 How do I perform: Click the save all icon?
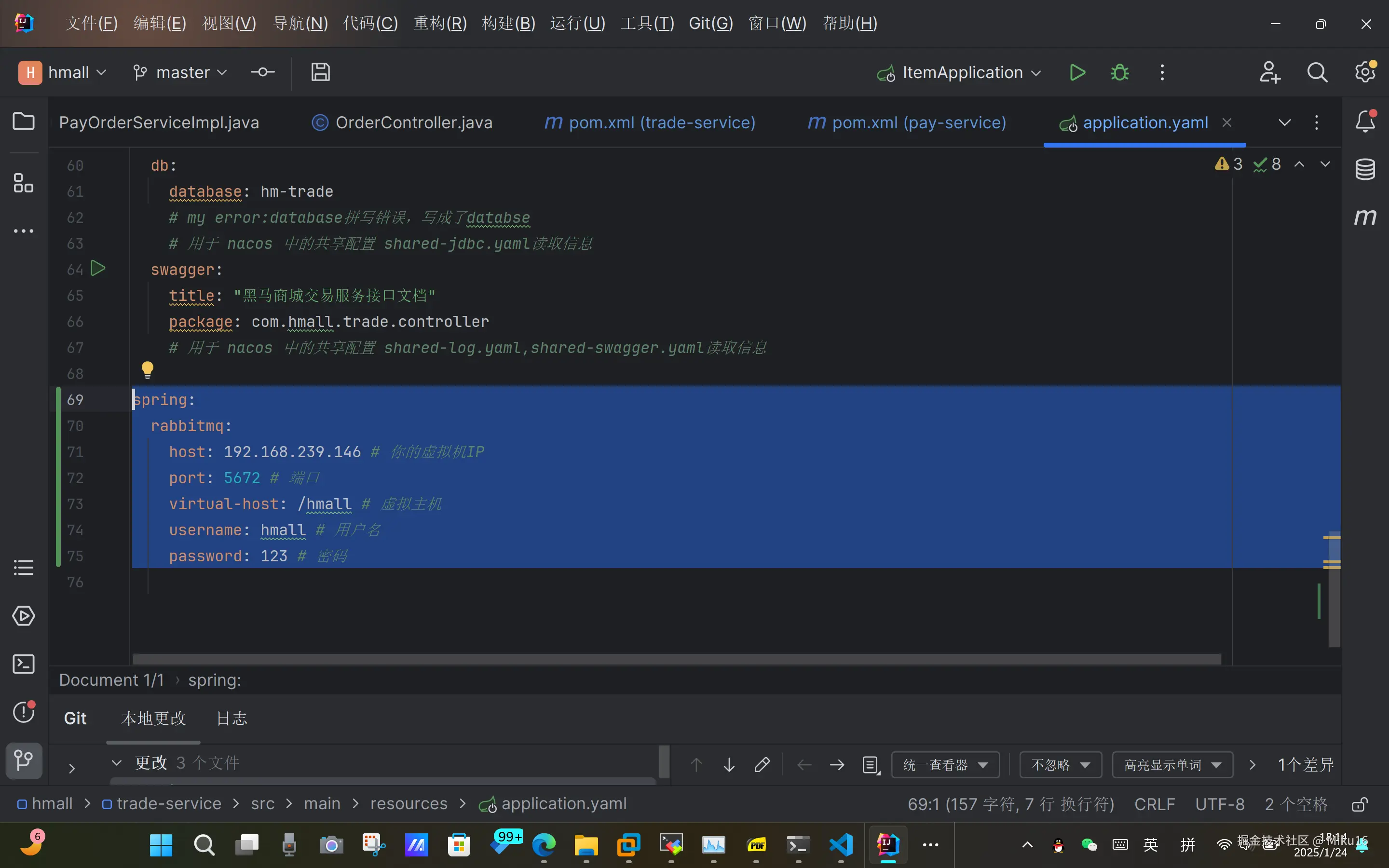pyautogui.click(x=320, y=72)
